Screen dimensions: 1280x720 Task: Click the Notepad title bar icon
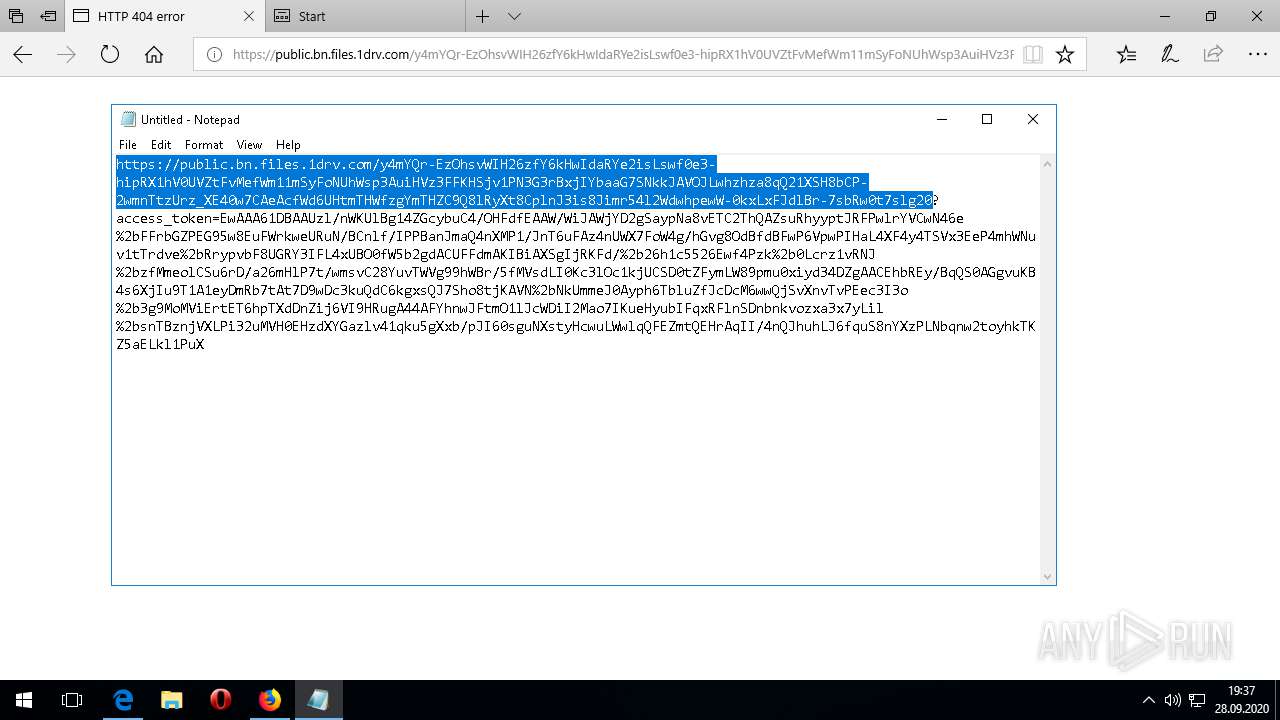click(128, 119)
